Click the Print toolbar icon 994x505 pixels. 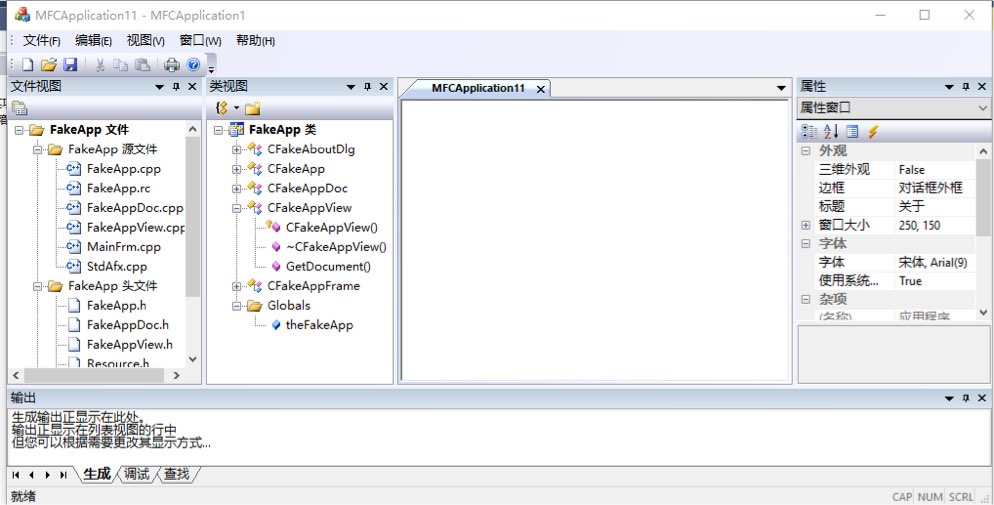(172, 65)
